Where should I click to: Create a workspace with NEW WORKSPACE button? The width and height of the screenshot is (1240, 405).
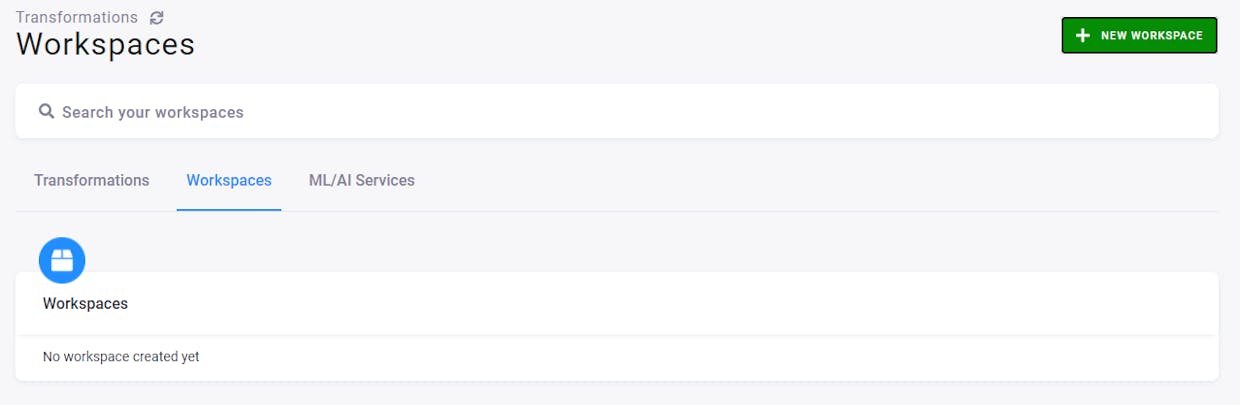[x=1139, y=35]
